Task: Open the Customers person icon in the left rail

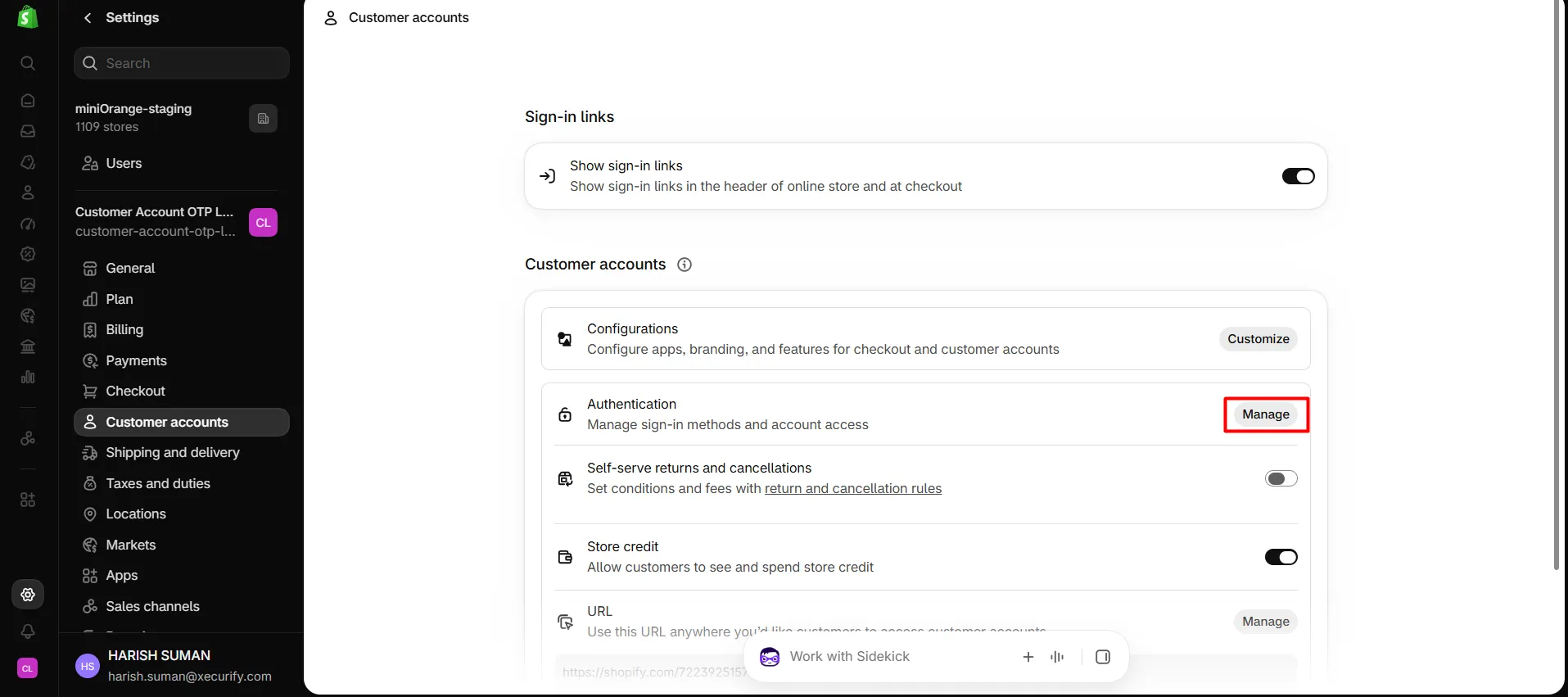Action: tap(28, 192)
